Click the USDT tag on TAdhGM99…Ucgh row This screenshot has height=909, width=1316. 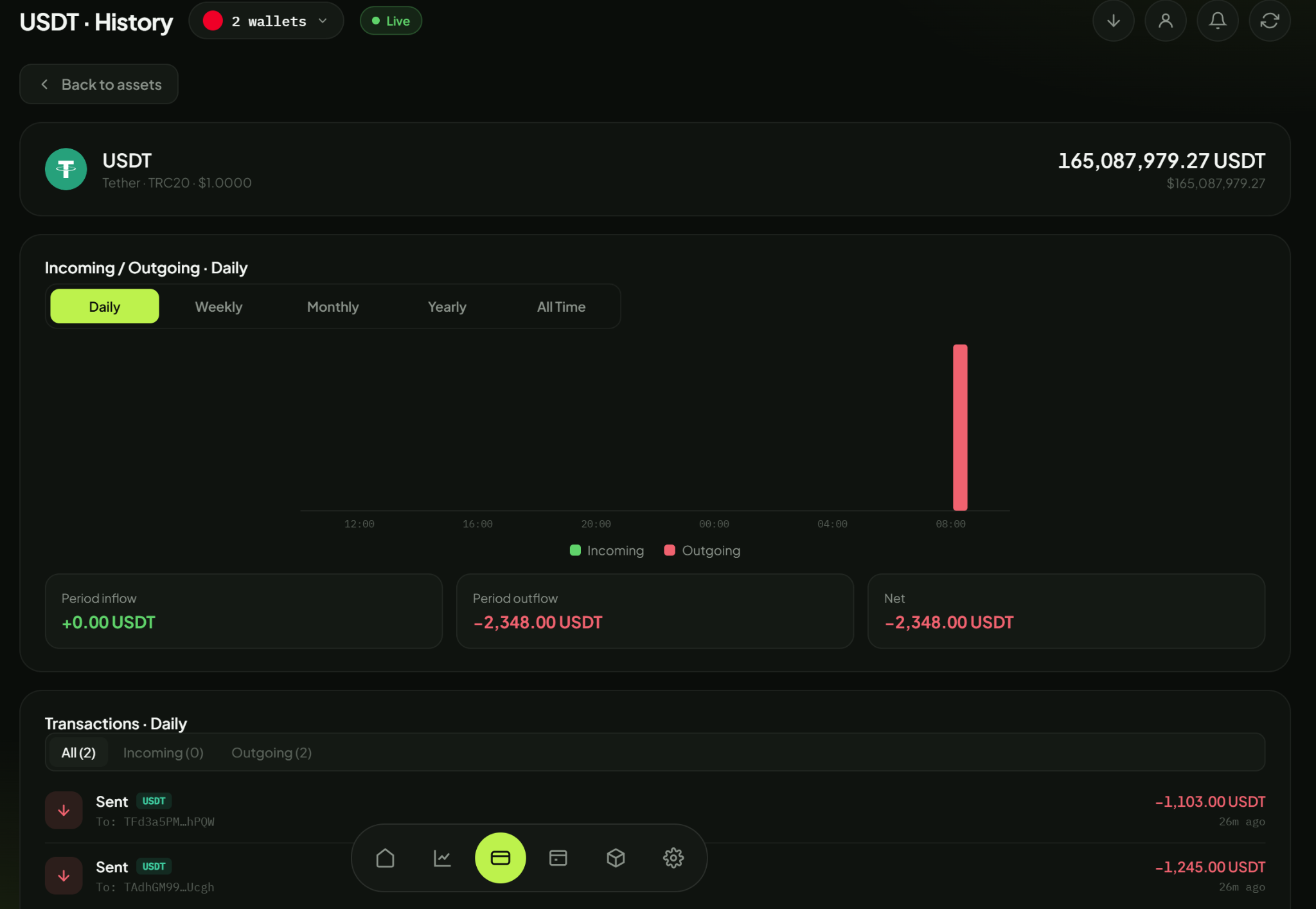(x=154, y=867)
